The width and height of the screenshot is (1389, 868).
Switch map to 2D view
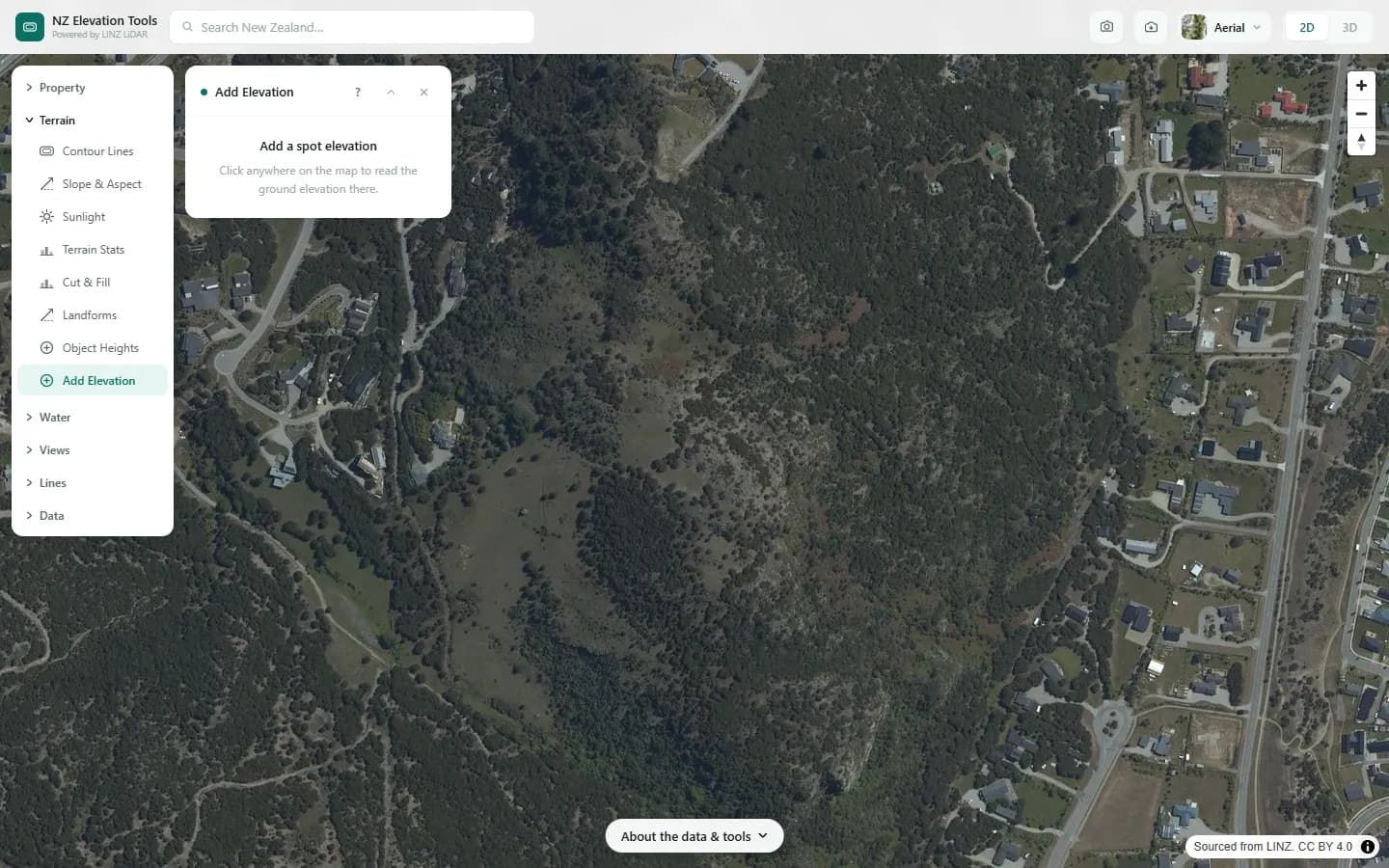1307,27
